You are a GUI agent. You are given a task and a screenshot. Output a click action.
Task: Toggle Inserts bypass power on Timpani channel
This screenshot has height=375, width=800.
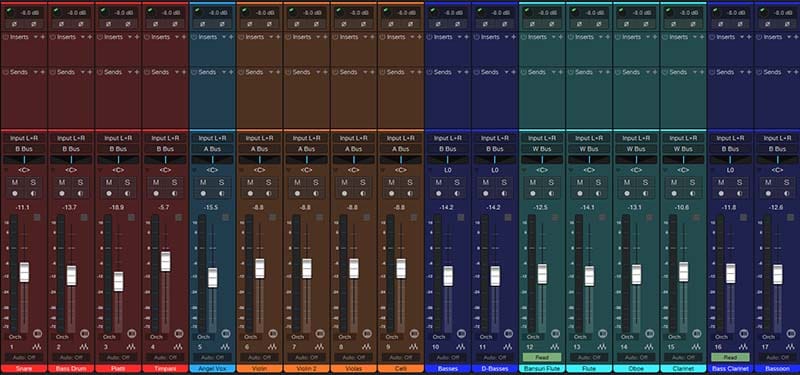click(x=146, y=37)
